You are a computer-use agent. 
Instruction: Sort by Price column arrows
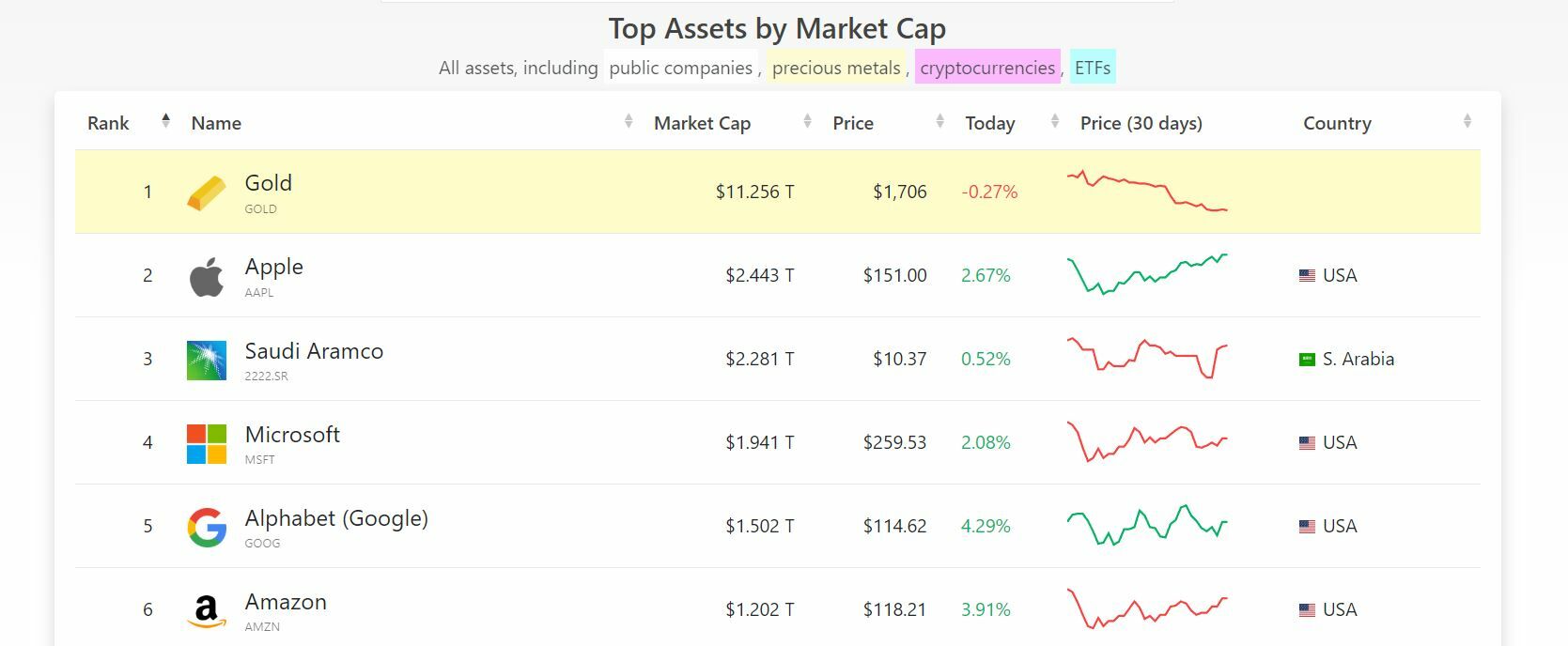click(x=939, y=121)
